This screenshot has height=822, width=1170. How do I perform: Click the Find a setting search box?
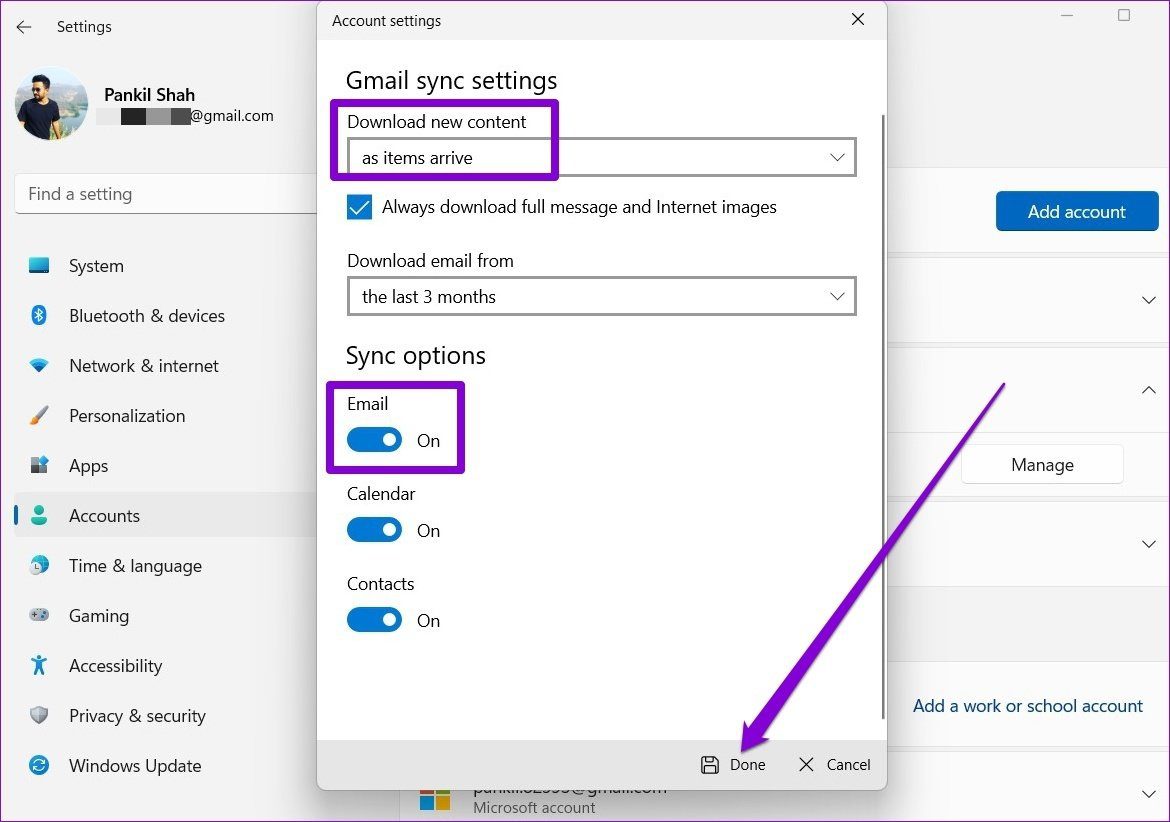coord(166,194)
